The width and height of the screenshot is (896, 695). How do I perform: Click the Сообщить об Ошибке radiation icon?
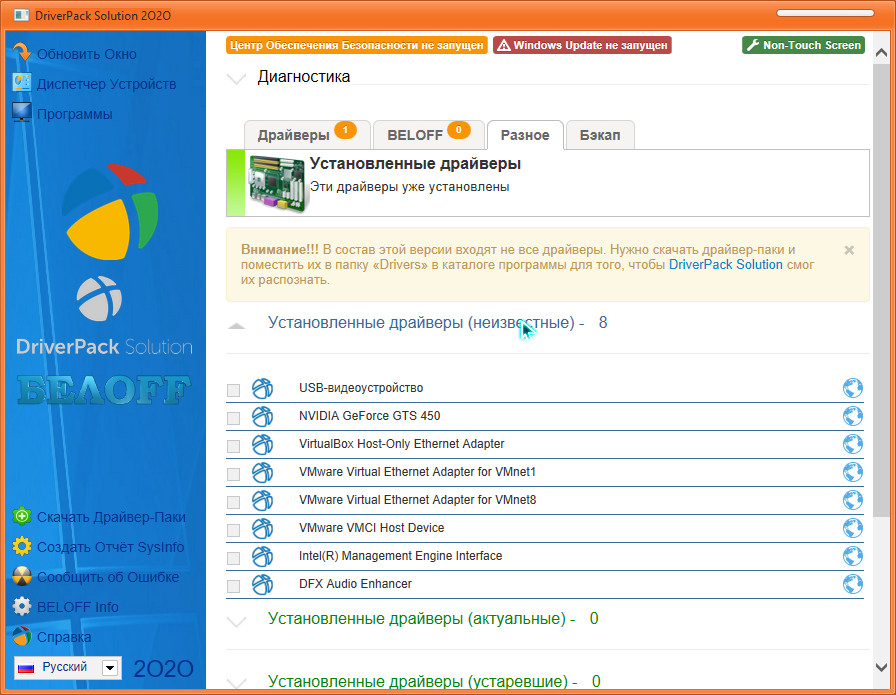(22, 577)
